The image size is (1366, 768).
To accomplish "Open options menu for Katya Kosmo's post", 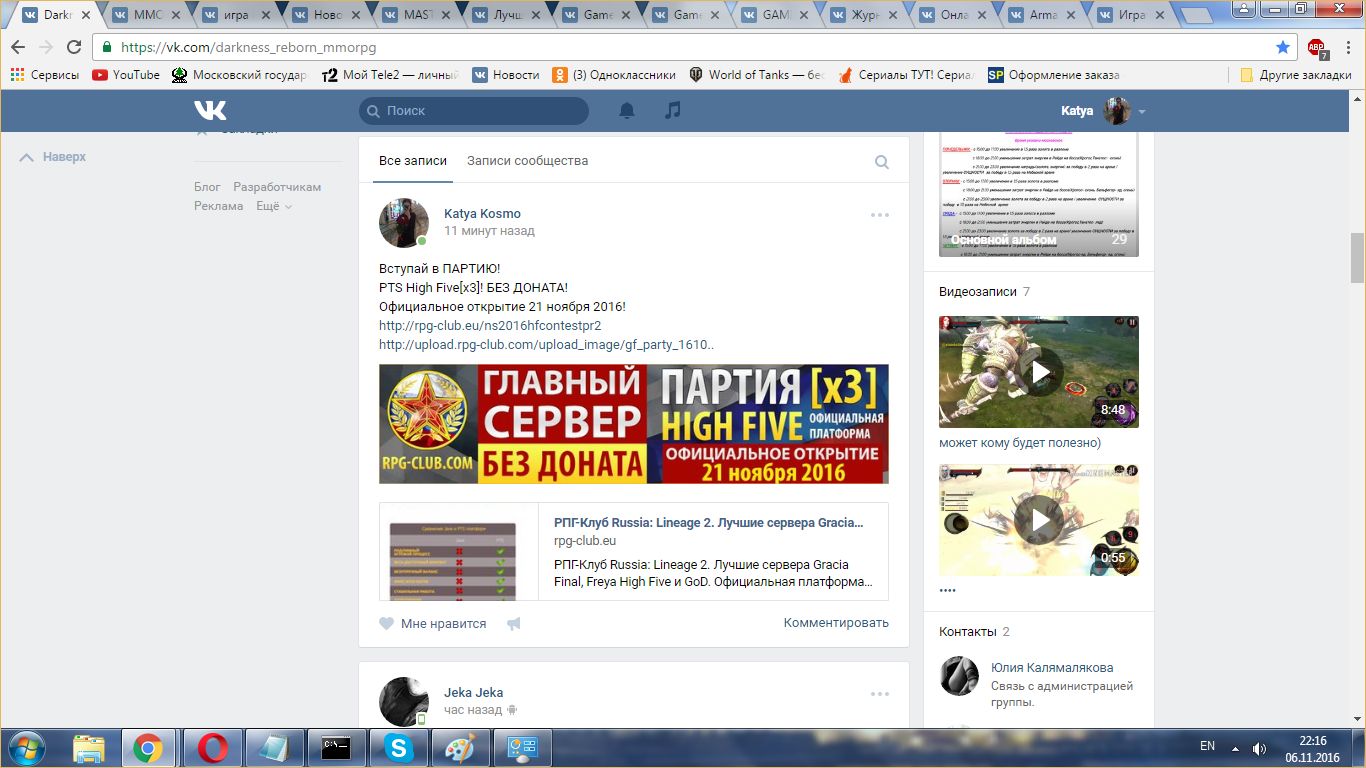I will point(879,215).
